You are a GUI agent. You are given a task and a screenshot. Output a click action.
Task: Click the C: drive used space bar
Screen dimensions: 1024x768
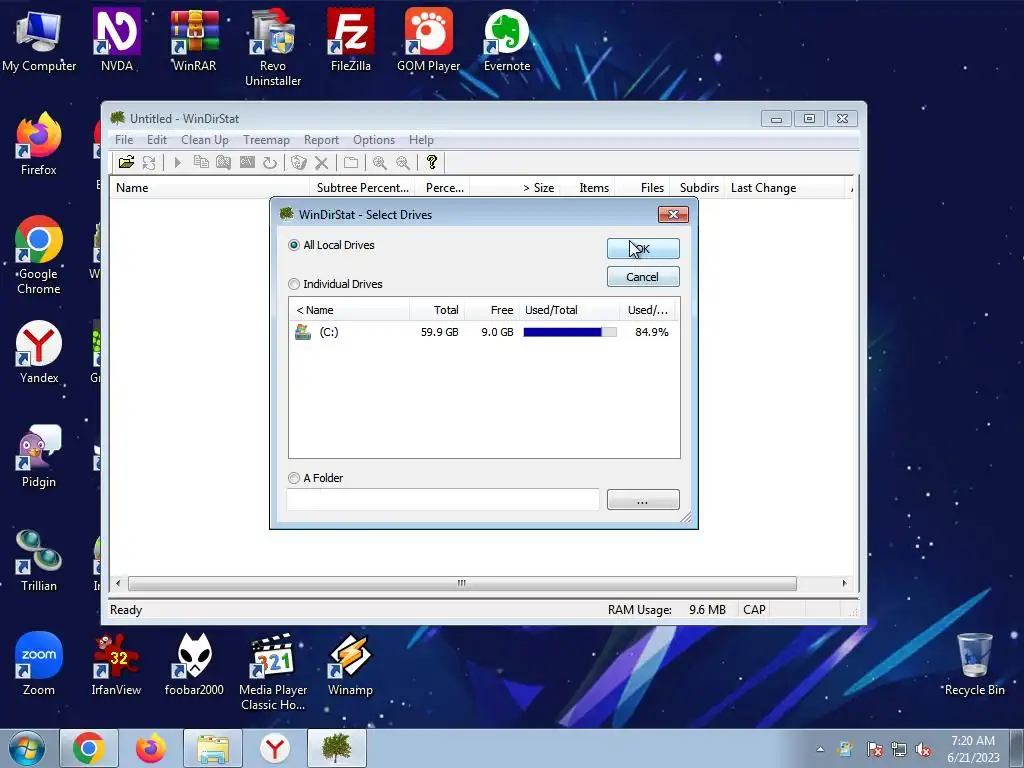coord(570,332)
